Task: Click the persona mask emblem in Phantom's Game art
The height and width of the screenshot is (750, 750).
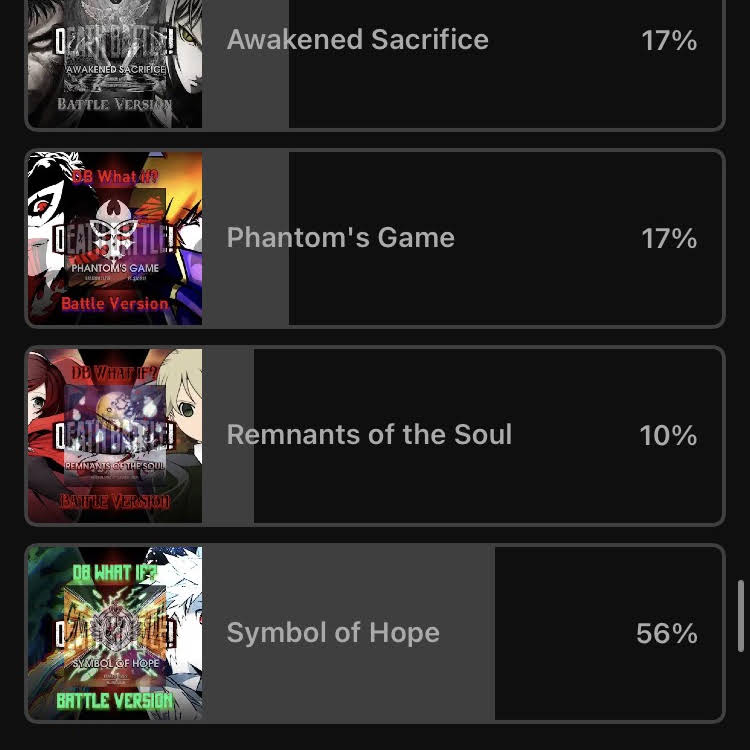Action: pos(114,227)
